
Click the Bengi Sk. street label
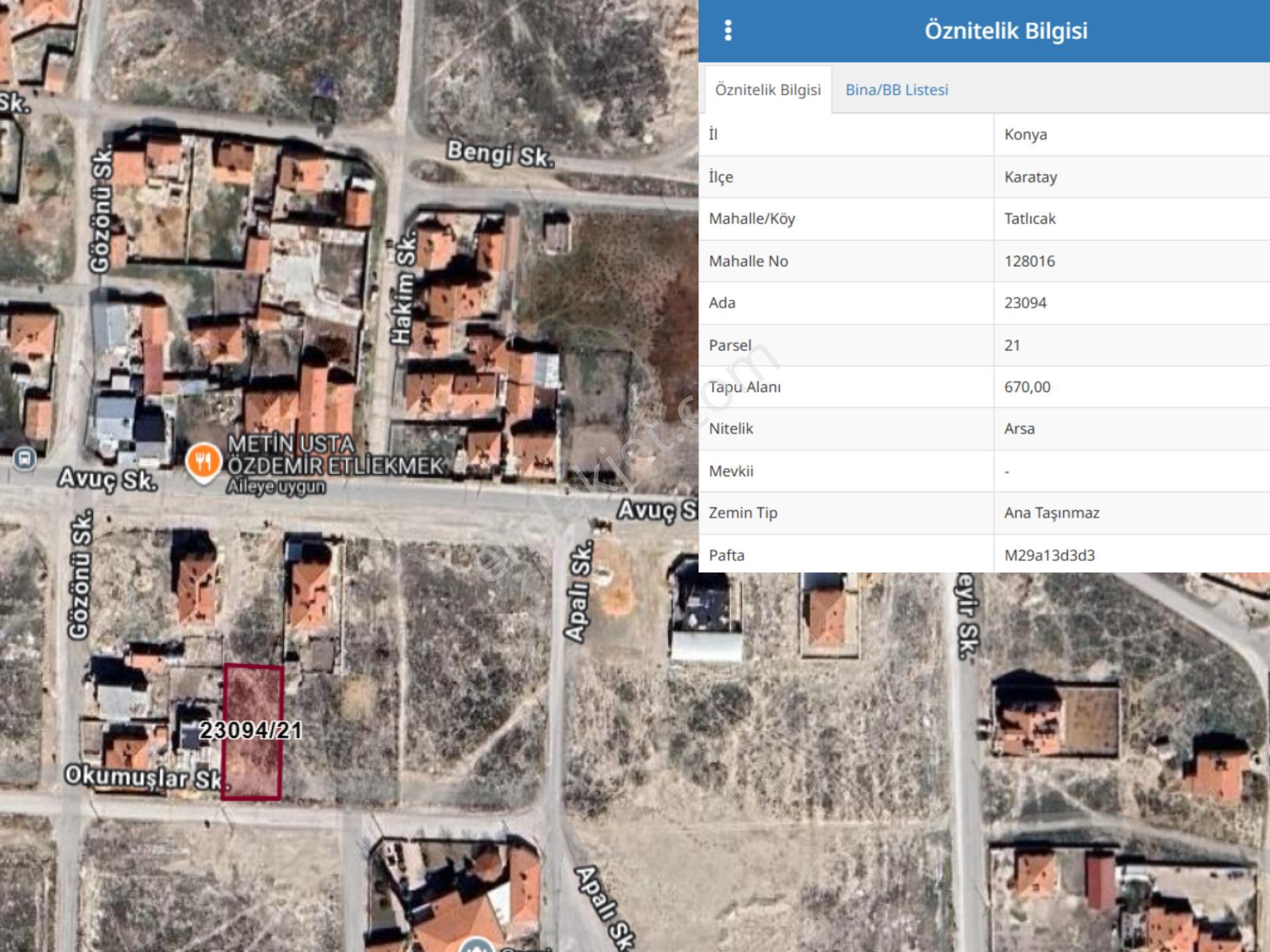click(x=501, y=154)
